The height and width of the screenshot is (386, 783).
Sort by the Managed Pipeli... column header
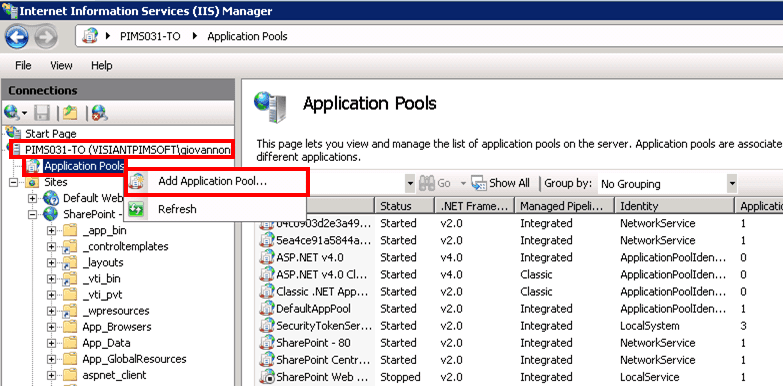point(565,206)
